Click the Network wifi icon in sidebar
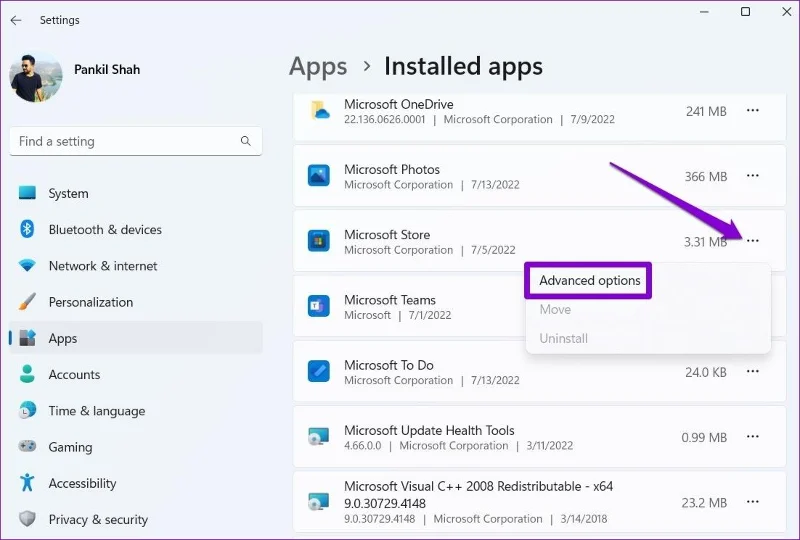Screen dimensions: 800x540 click(x=27, y=265)
